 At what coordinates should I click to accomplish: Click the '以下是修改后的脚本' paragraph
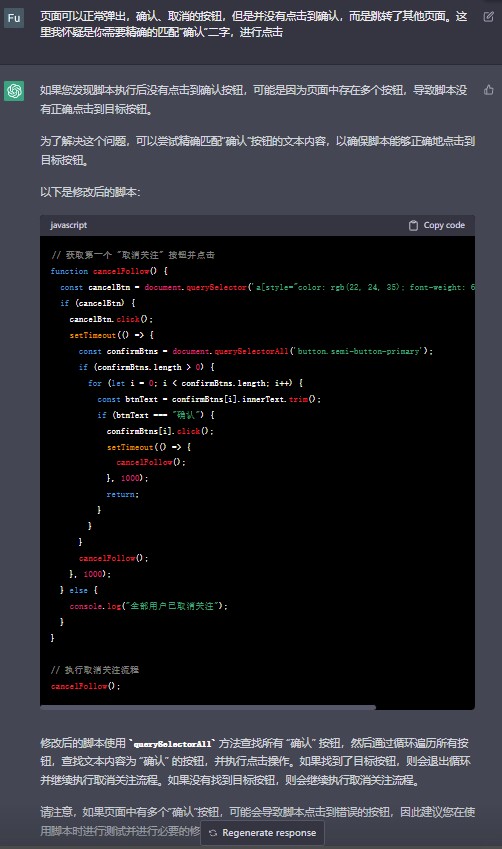(x=90, y=192)
